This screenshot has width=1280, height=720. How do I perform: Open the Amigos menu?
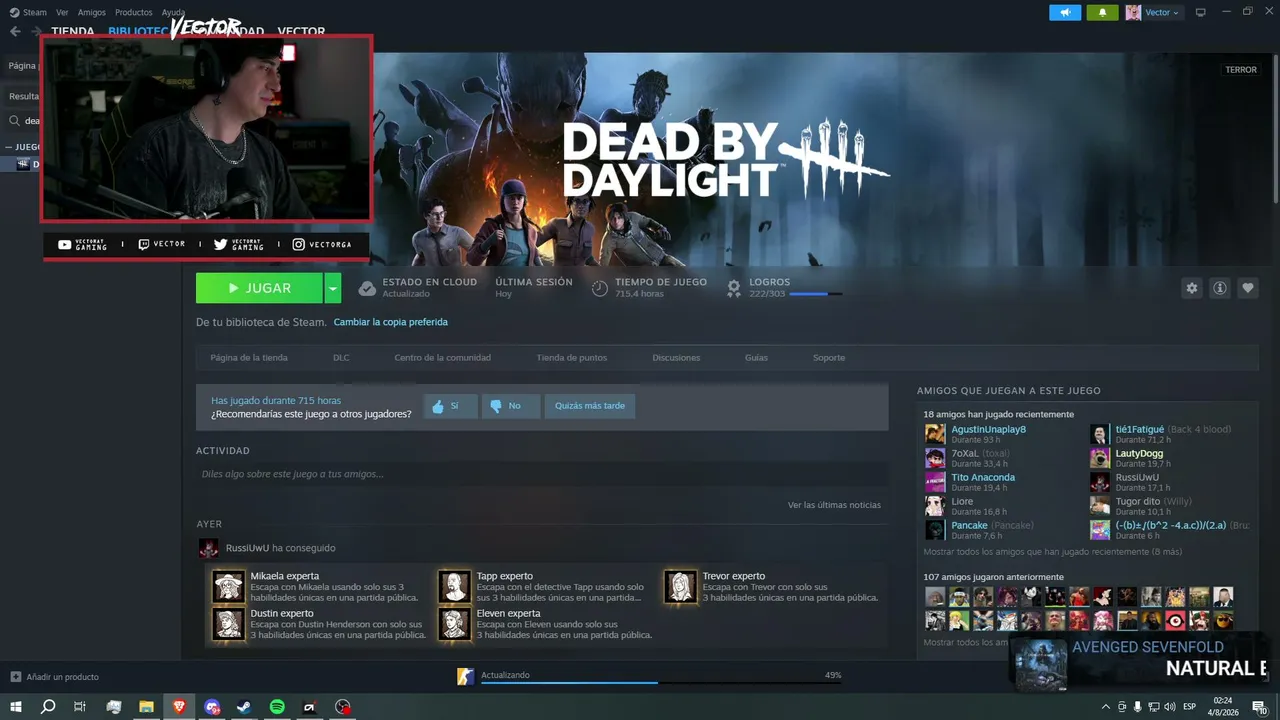(92, 12)
